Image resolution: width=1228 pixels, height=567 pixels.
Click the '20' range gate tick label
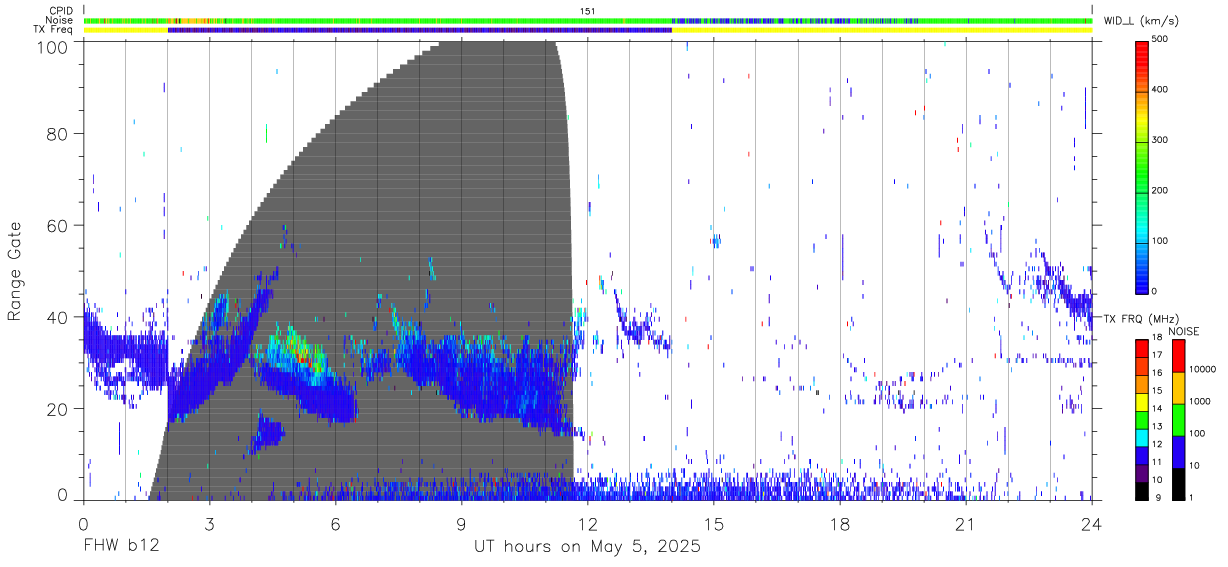coord(59,409)
